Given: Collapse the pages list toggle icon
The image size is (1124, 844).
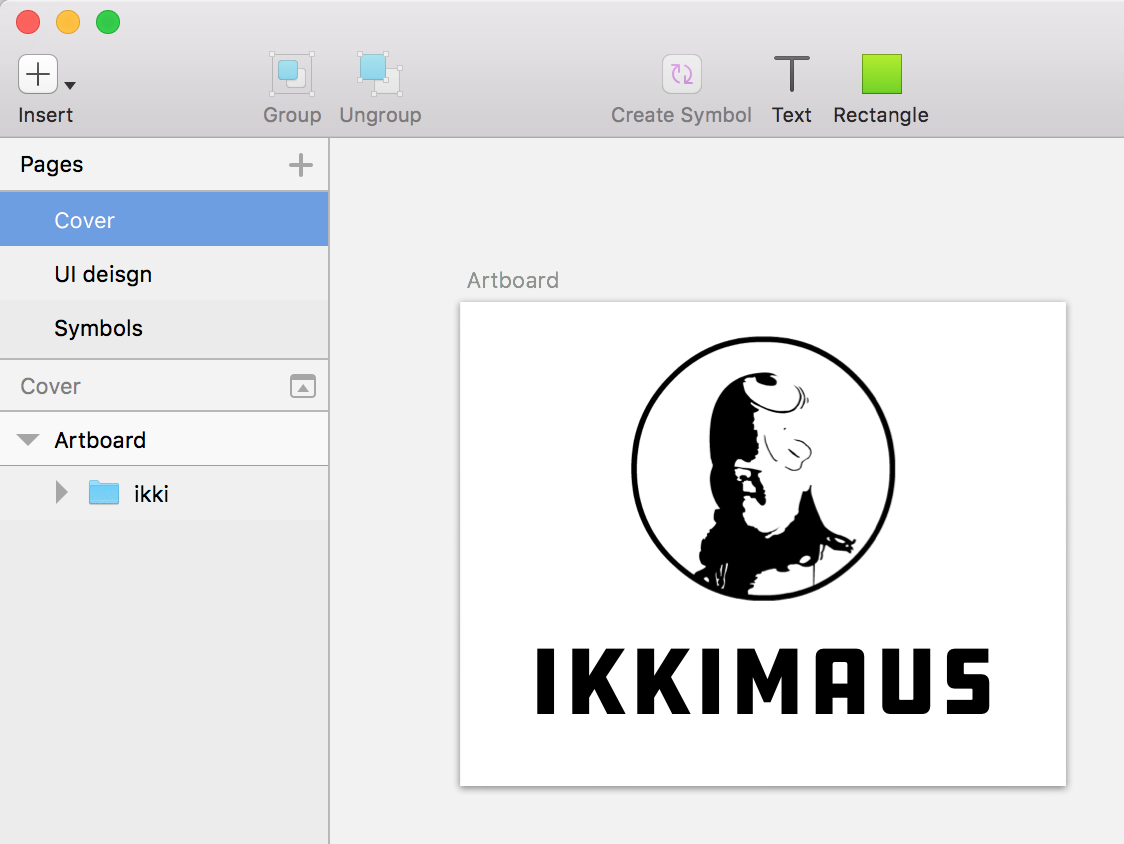Looking at the screenshot, I should [x=303, y=386].
